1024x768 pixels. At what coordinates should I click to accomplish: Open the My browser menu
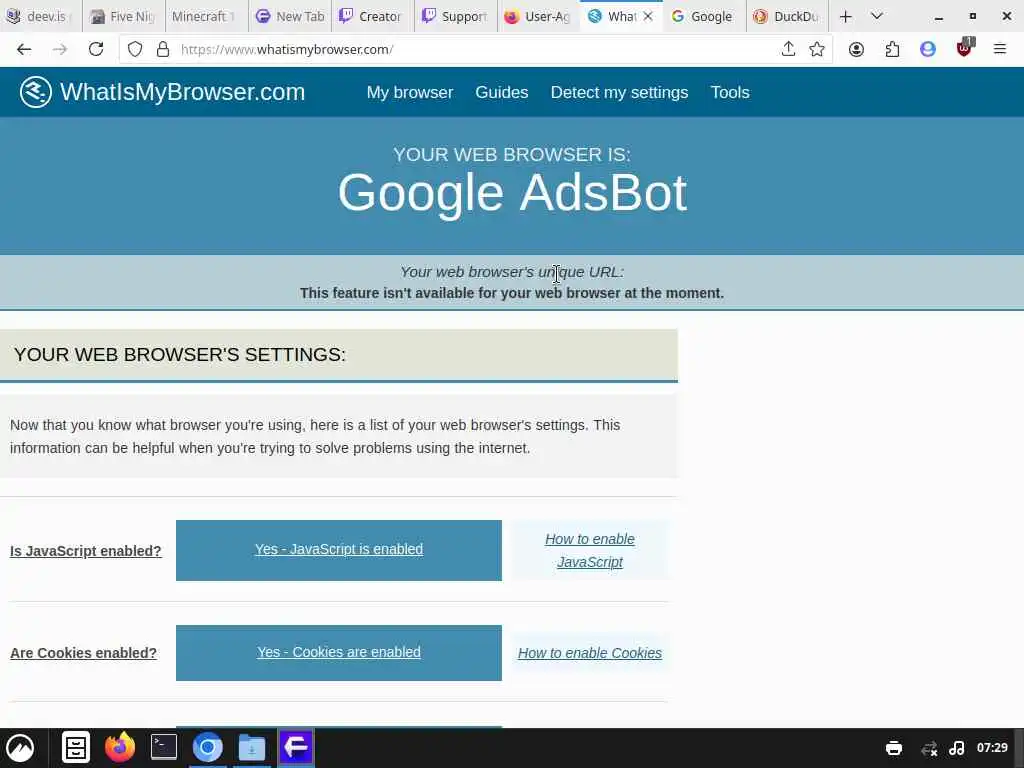tap(409, 93)
